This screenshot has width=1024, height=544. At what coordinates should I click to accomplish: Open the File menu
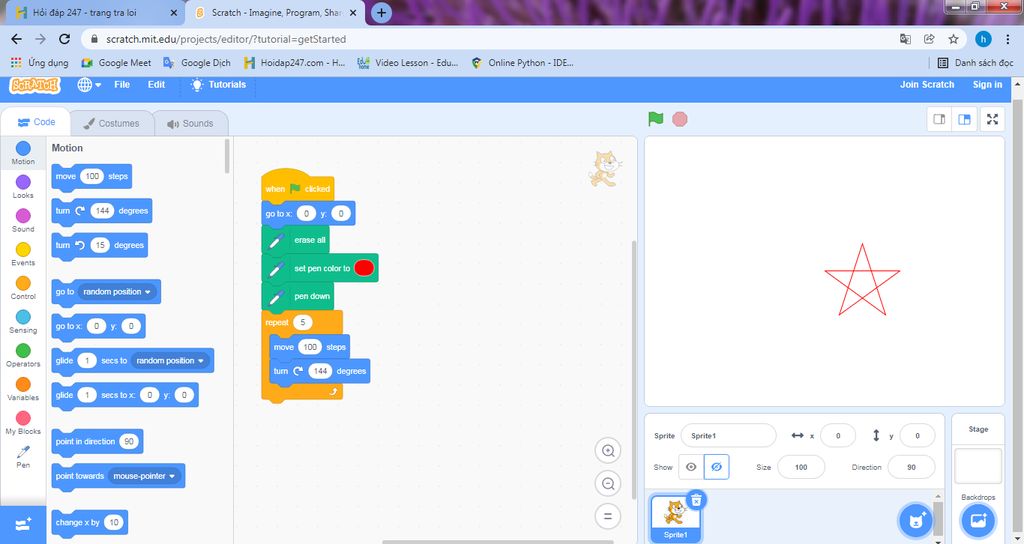coord(122,85)
